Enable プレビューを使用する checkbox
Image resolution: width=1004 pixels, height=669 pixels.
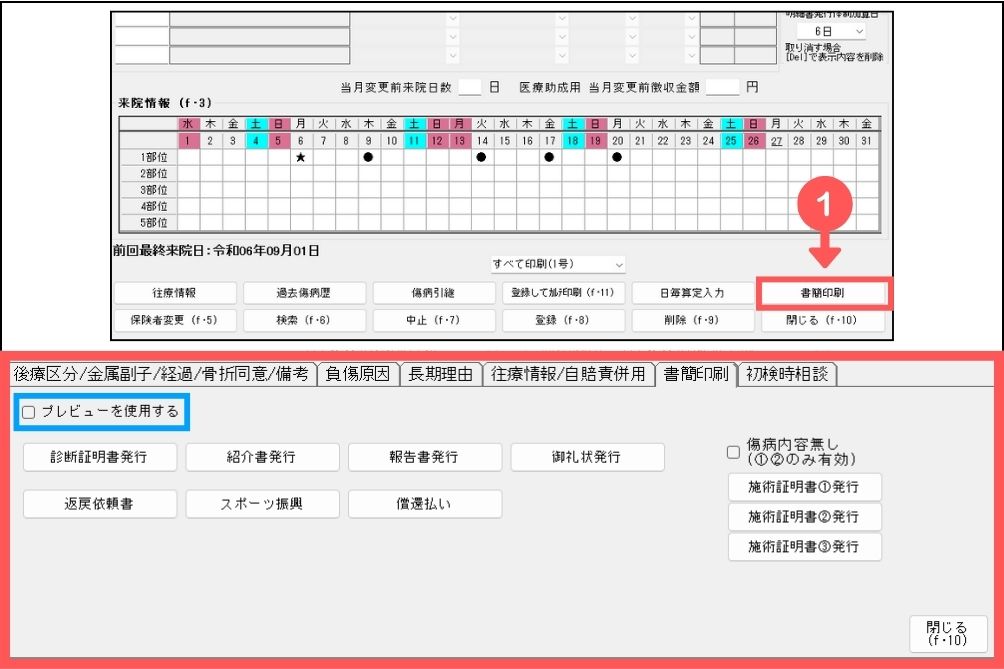29,411
